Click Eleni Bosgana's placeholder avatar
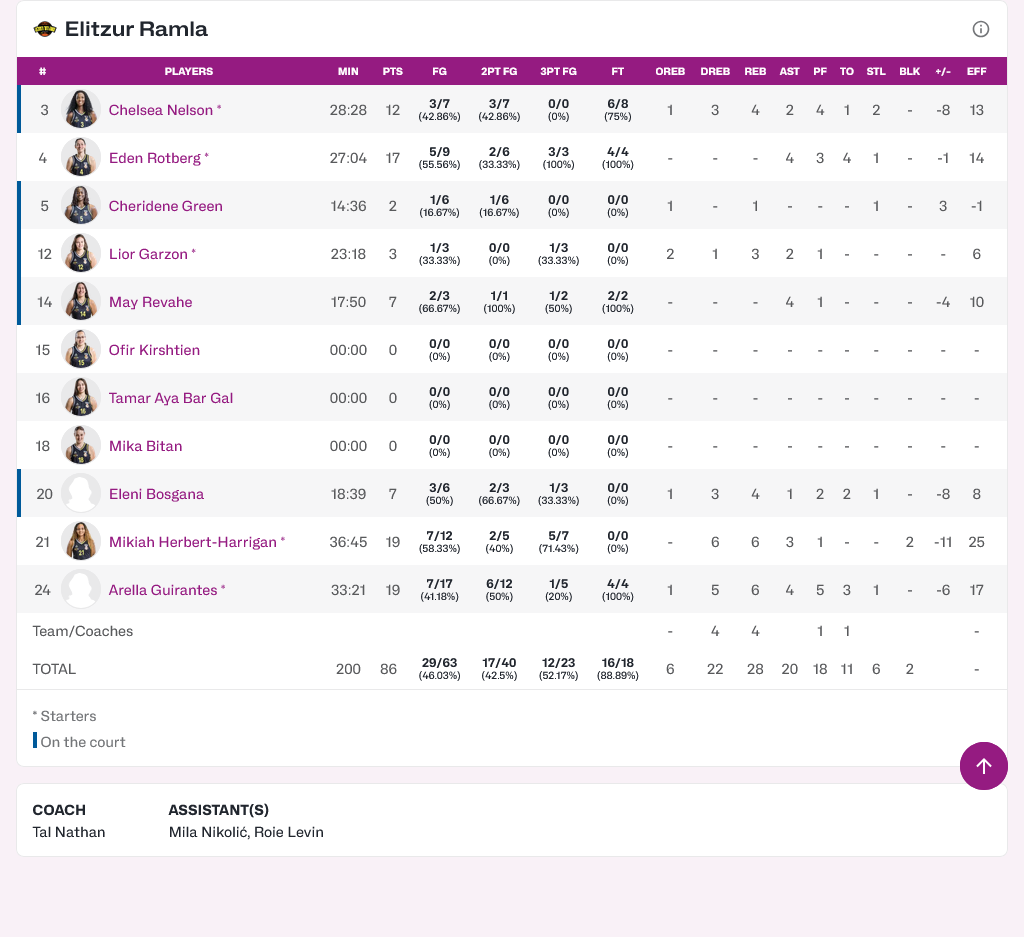This screenshot has height=937, width=1024. [x=81, y=494]
